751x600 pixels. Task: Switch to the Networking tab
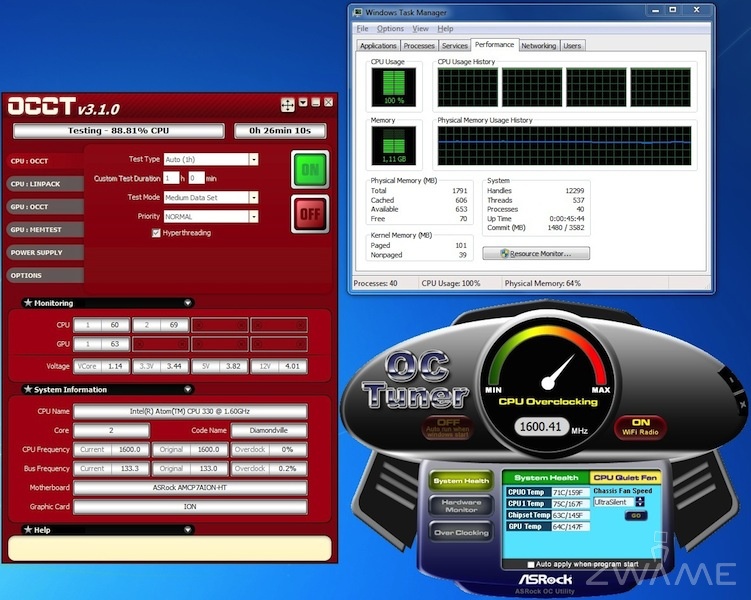pyautogui.click(x=538, y=45)
